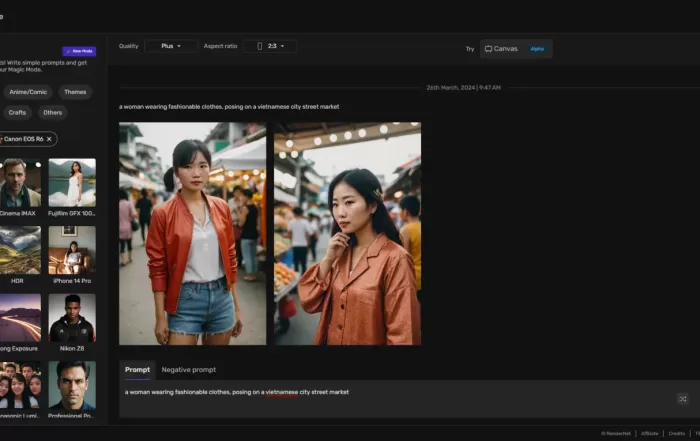This screenshot has height=441, width=700.
Task: Click the Canvas screen icon
Action: point(488,49)
